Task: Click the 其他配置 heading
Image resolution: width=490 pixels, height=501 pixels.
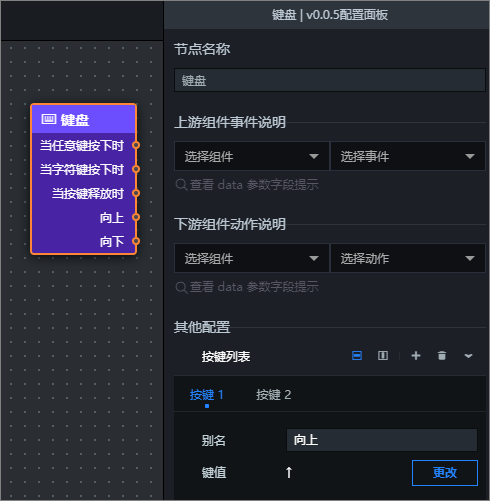Action: pos(202,327)
